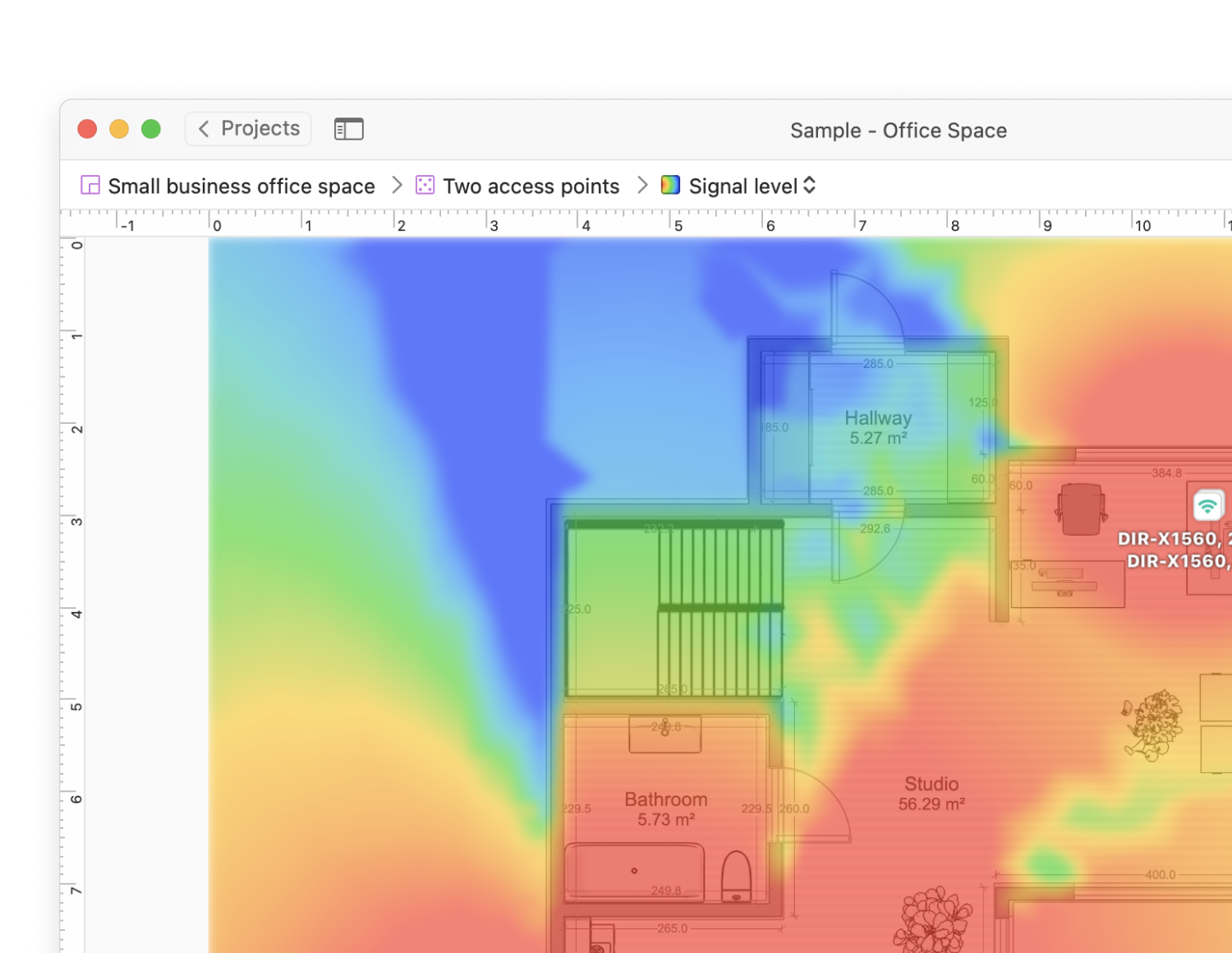Click the chevron after Small business office space

click(x=397, y=185)
